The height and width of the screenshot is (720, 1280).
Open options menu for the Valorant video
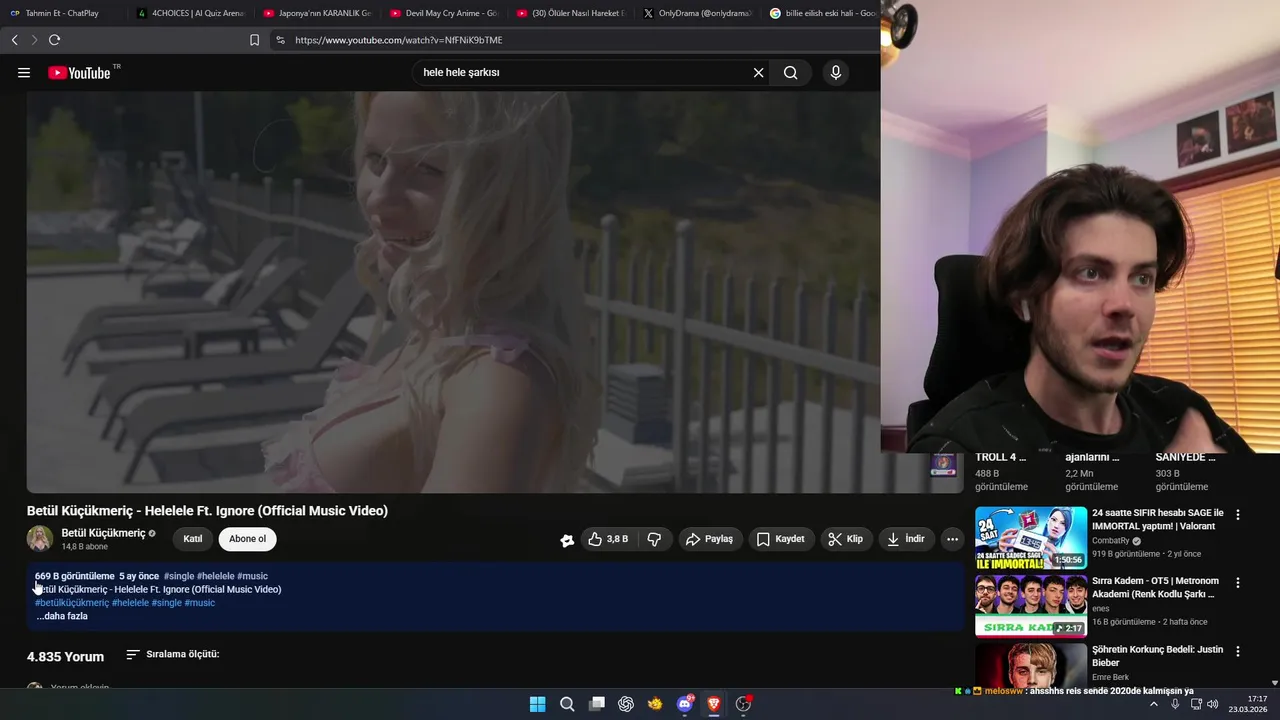[x=1238, y=515]
